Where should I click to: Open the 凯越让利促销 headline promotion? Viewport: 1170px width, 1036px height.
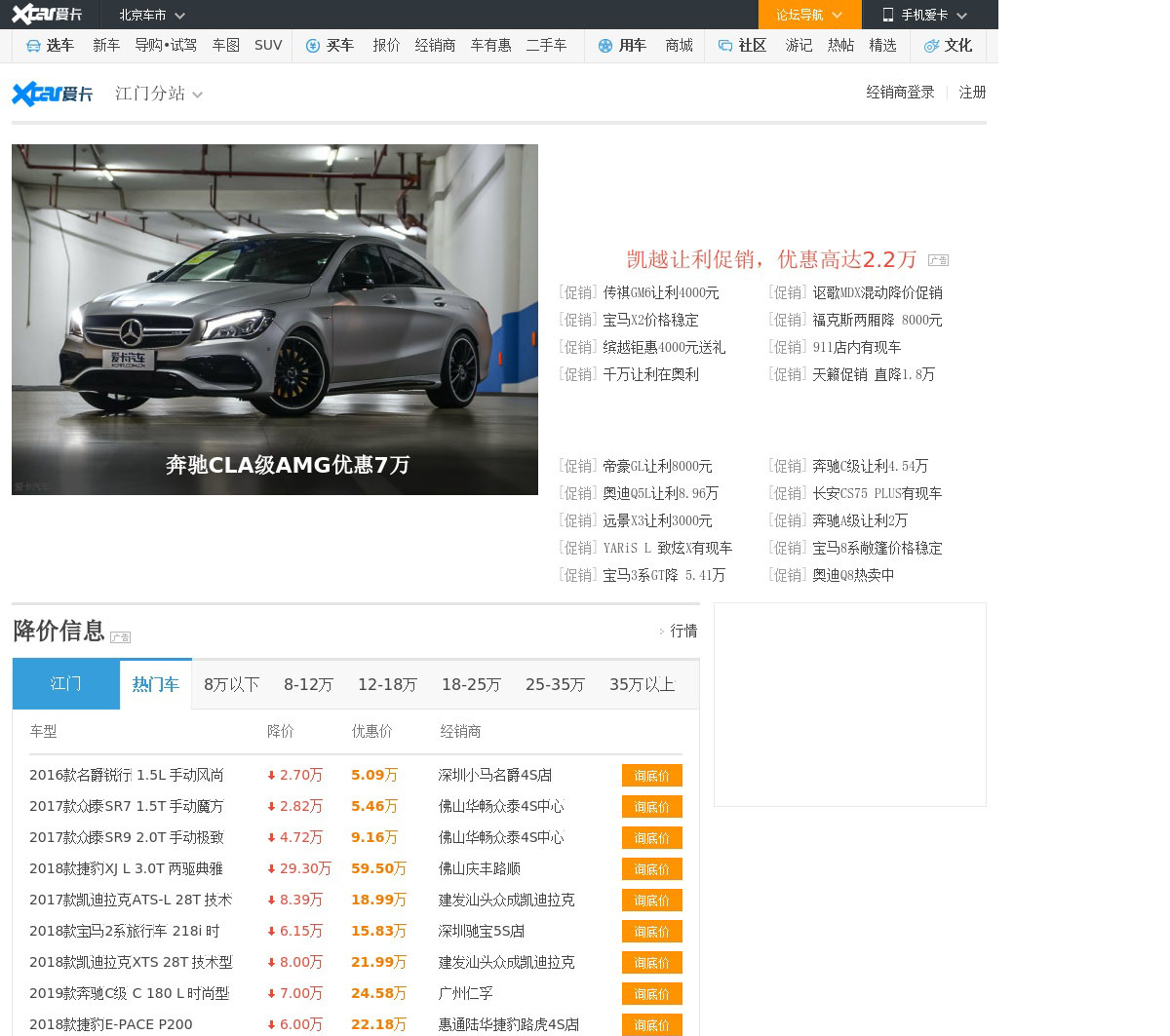tap(771, 259)
